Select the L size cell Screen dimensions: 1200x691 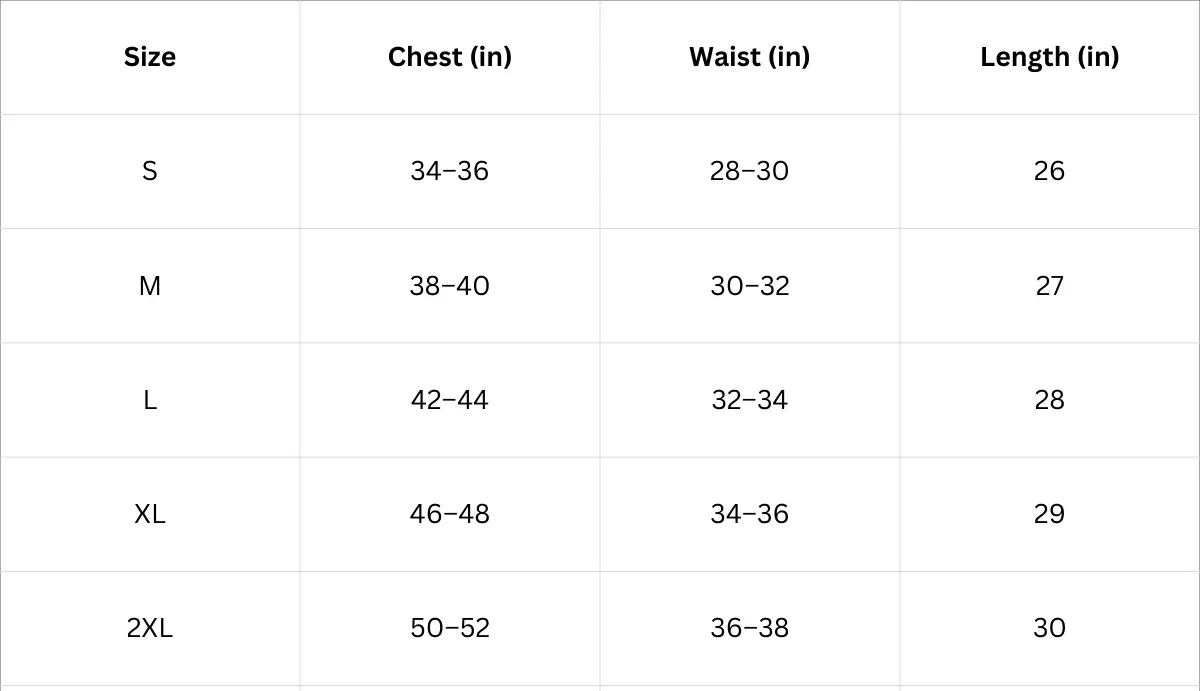pos(150,400)
